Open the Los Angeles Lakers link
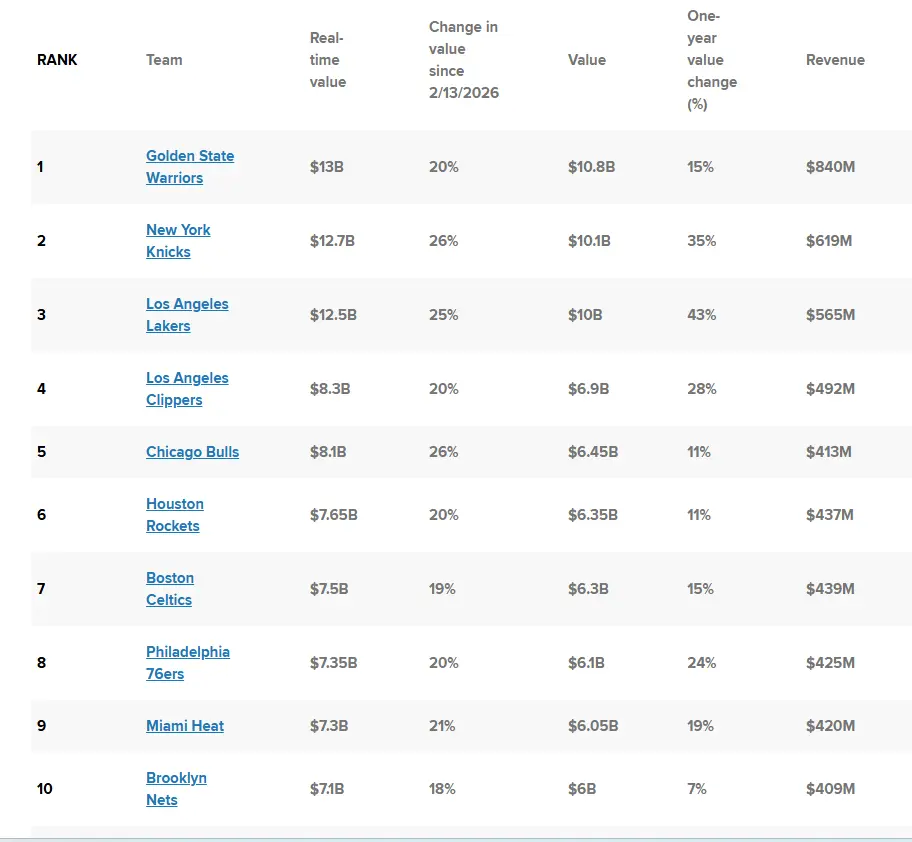 coord(187,315)
